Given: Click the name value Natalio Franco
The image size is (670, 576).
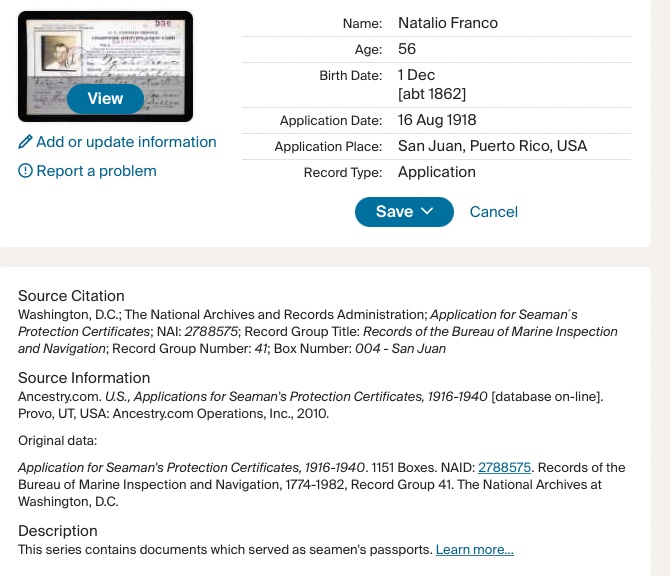Looking at the screenshot, I should click(448, 23).
